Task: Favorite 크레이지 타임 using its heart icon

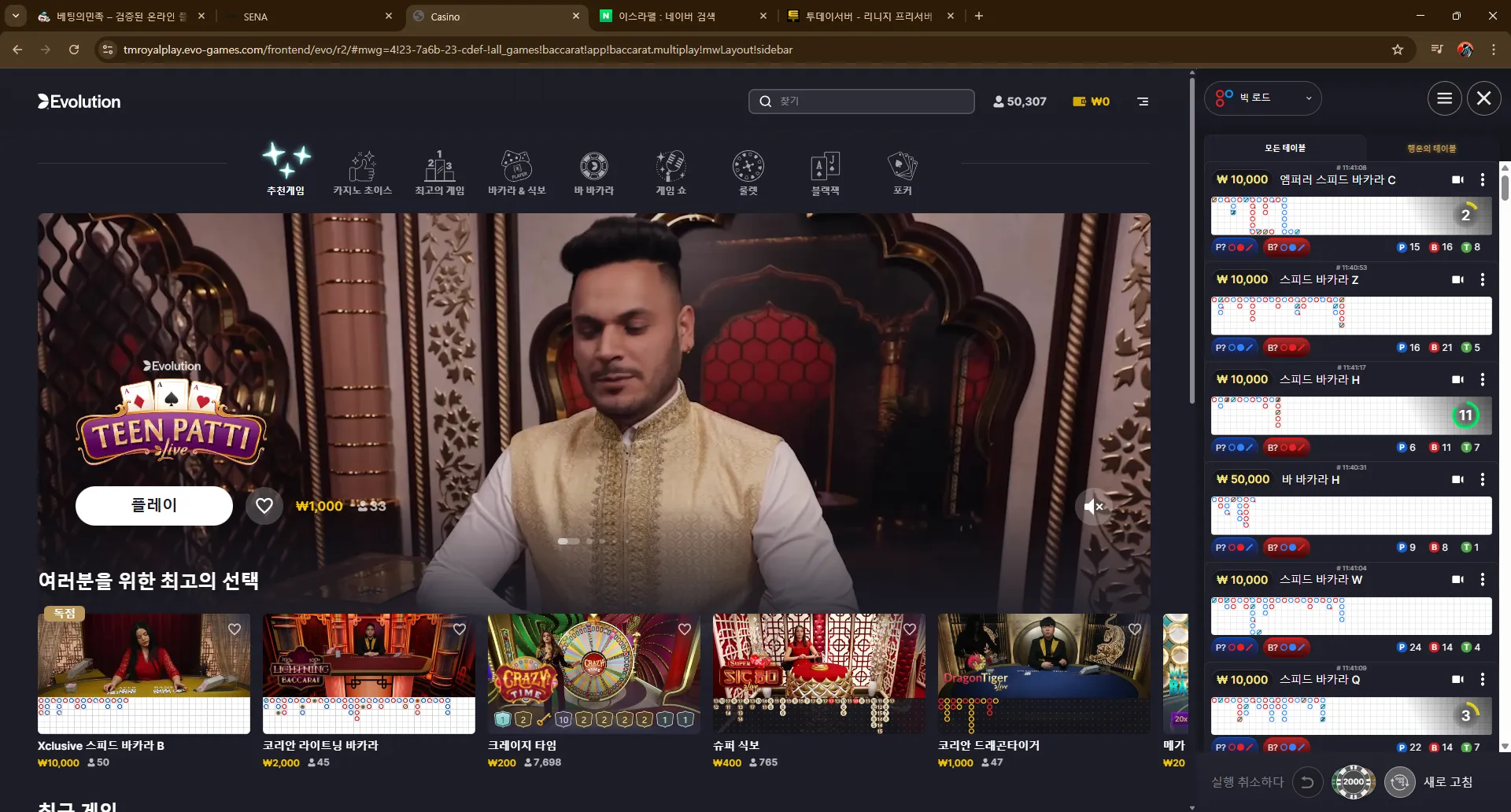Action: click(x=685, y=629)
